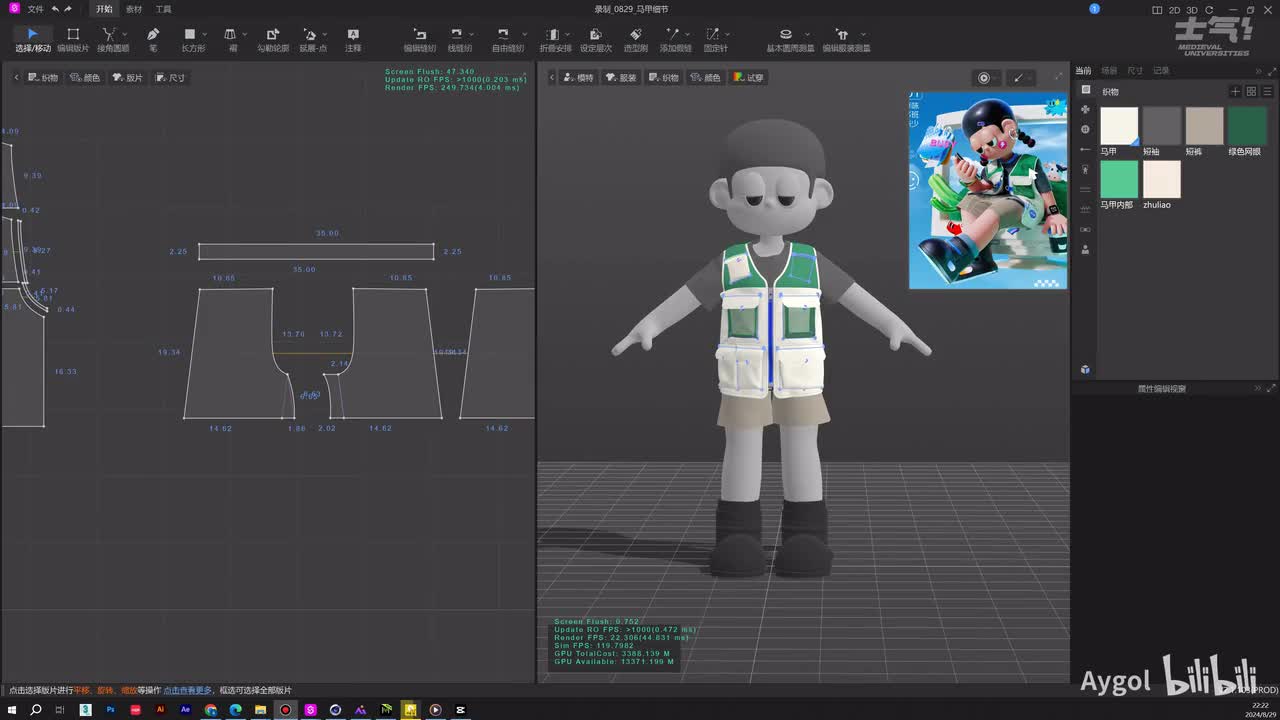1280x720 pixels.
Task: Add a new fabric with plus icon
Action: [x=1235, y=91]
